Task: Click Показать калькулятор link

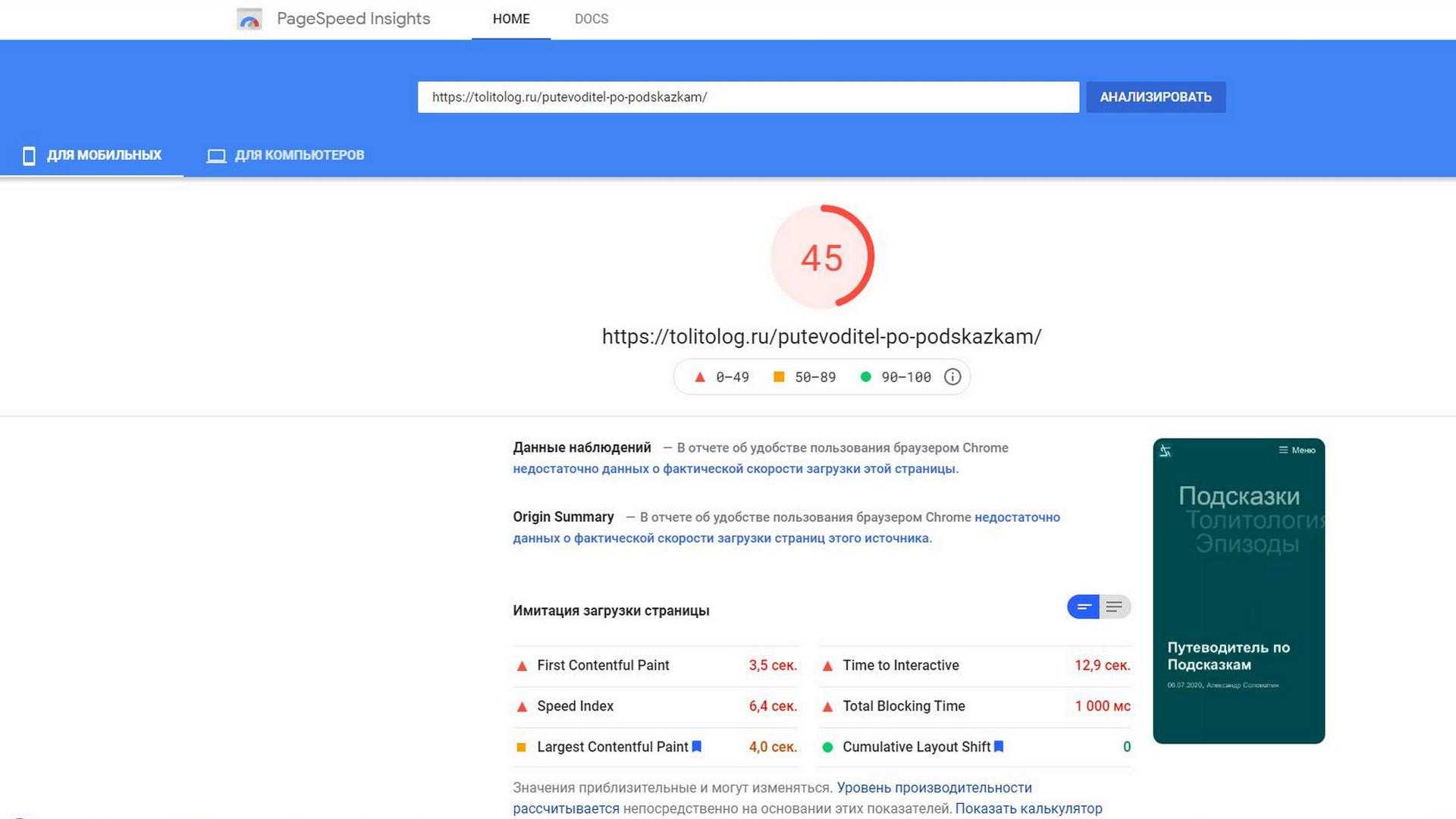Action: (1028, 808)
